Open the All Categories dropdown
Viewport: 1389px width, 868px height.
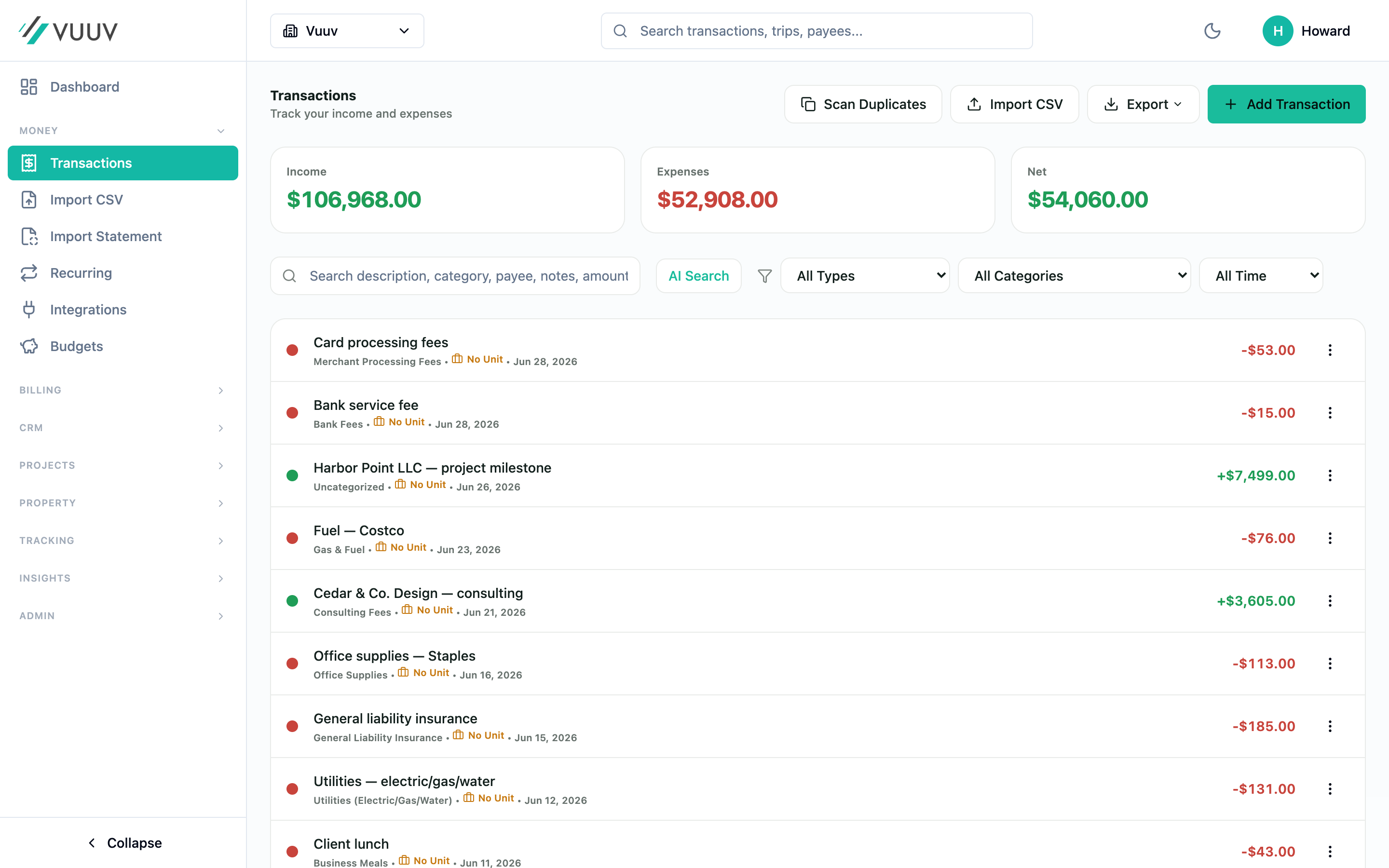pyautogui.click(x=1074, y=276)
